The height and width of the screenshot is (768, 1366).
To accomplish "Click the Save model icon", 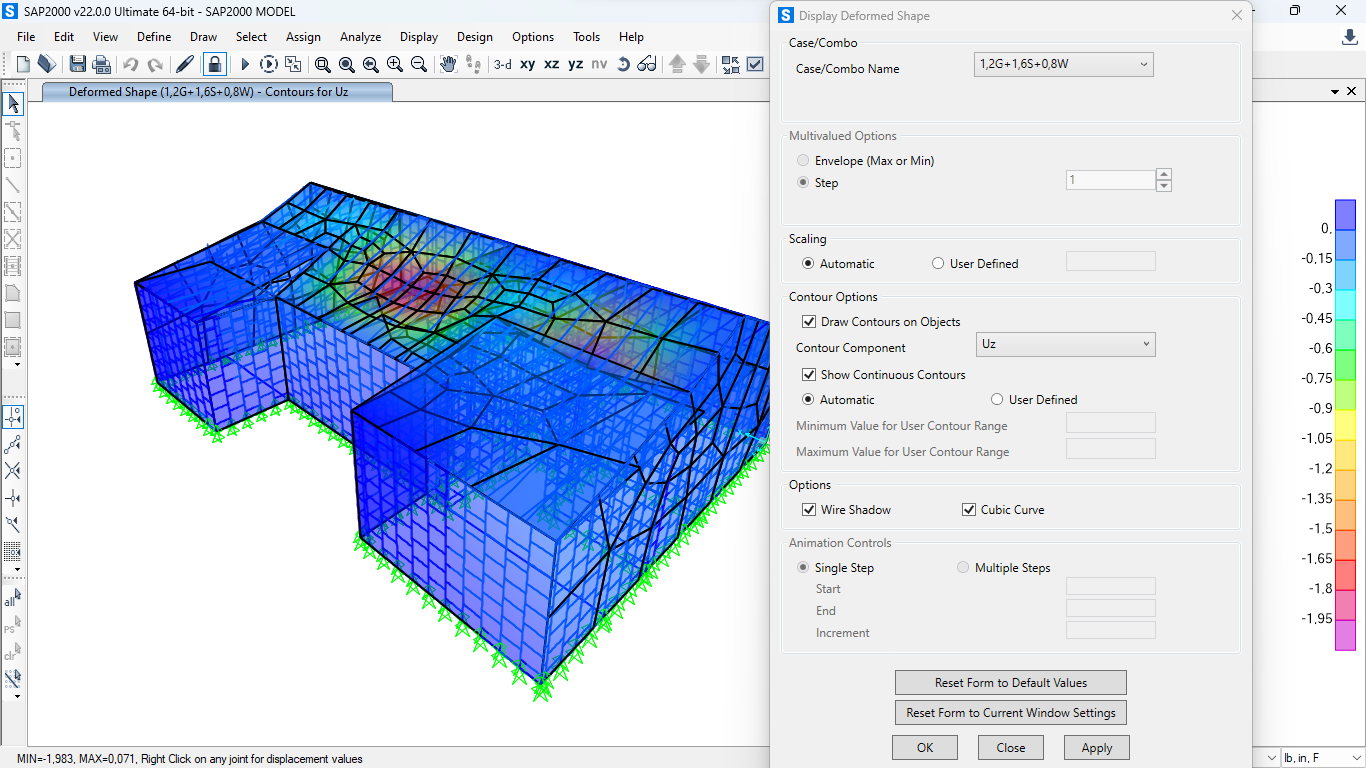I will point(77,64).
